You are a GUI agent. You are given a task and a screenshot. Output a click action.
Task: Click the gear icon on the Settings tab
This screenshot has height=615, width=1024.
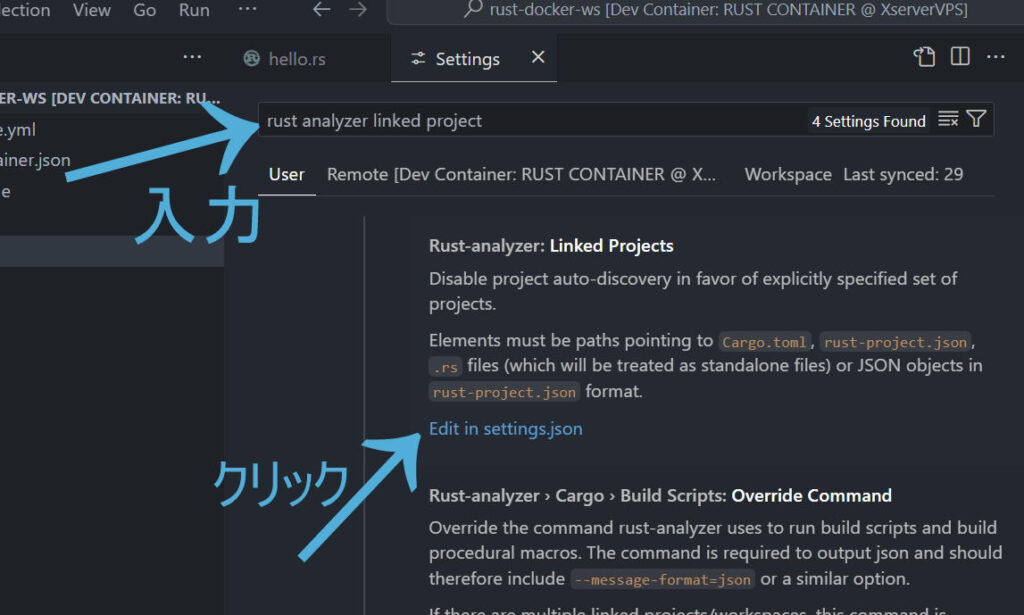click(419, 58)
